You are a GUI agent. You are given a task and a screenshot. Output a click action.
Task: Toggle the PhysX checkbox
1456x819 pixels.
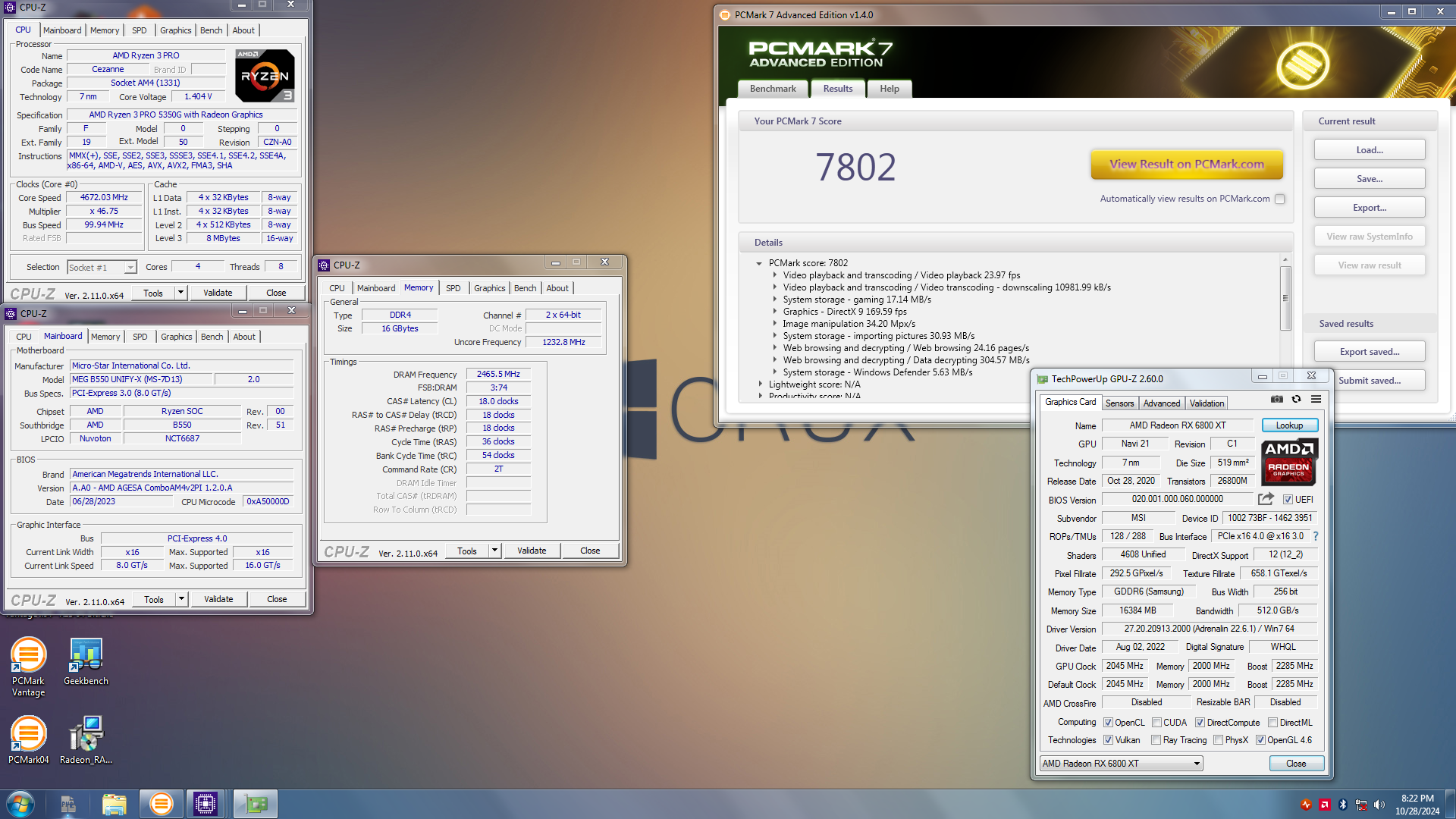[1218, 740]
